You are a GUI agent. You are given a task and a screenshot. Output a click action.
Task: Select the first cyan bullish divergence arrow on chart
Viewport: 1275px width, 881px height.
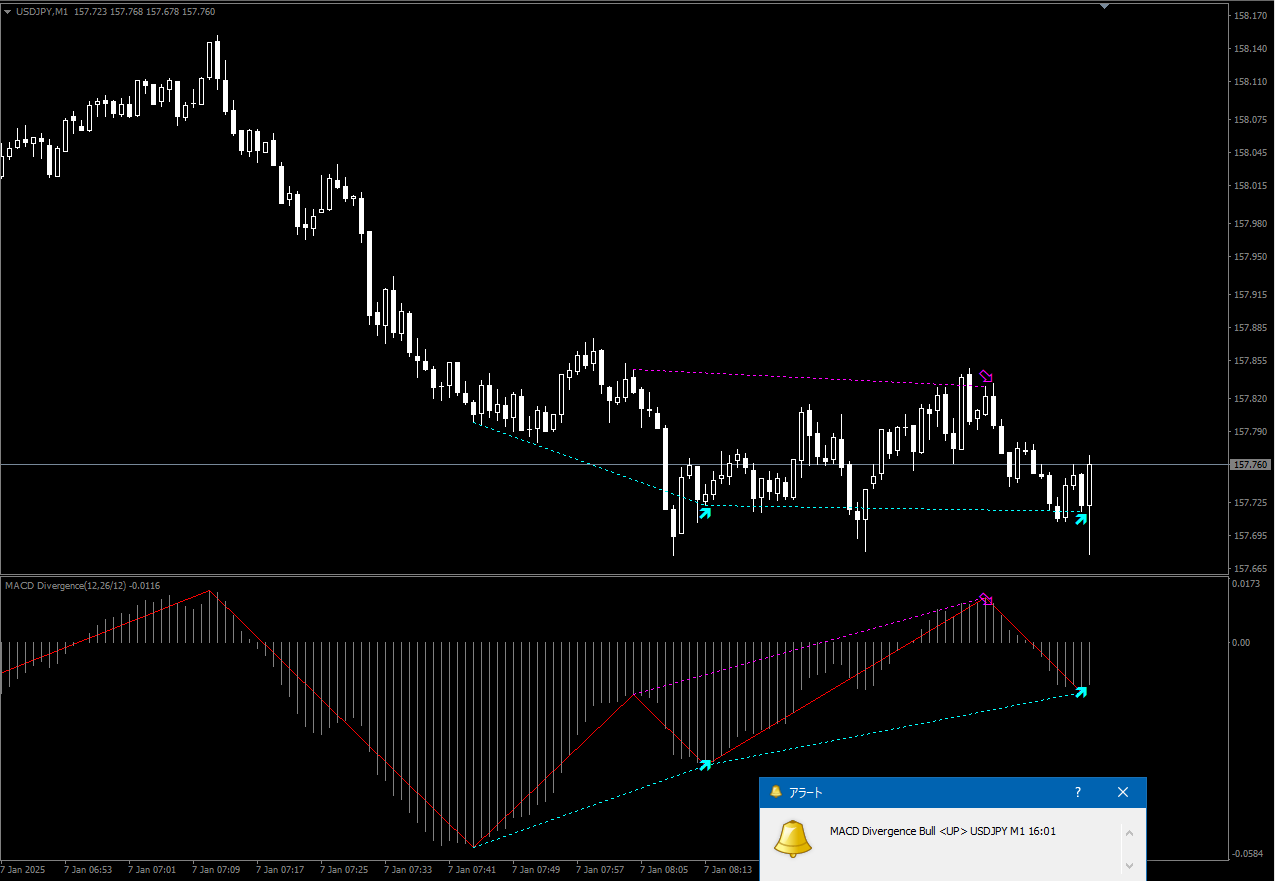(705, 512)
